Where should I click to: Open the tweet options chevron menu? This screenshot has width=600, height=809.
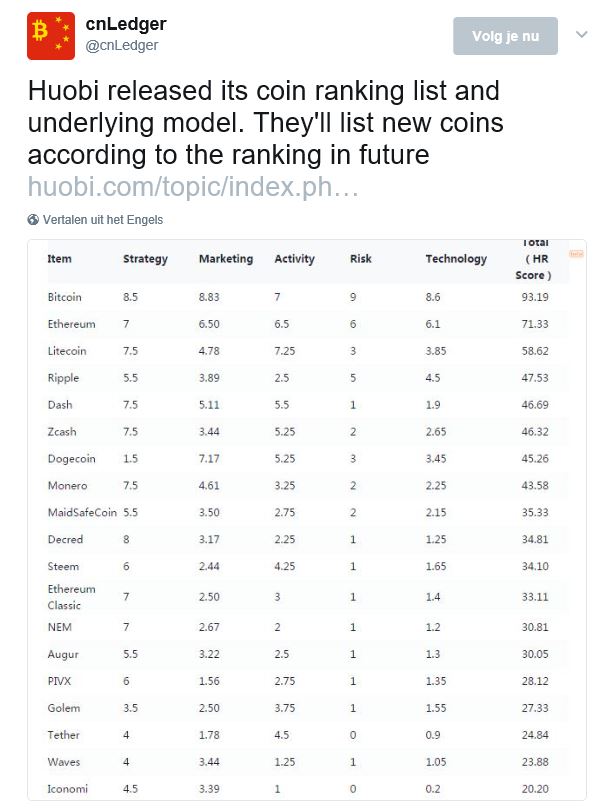tap(581, 35)
